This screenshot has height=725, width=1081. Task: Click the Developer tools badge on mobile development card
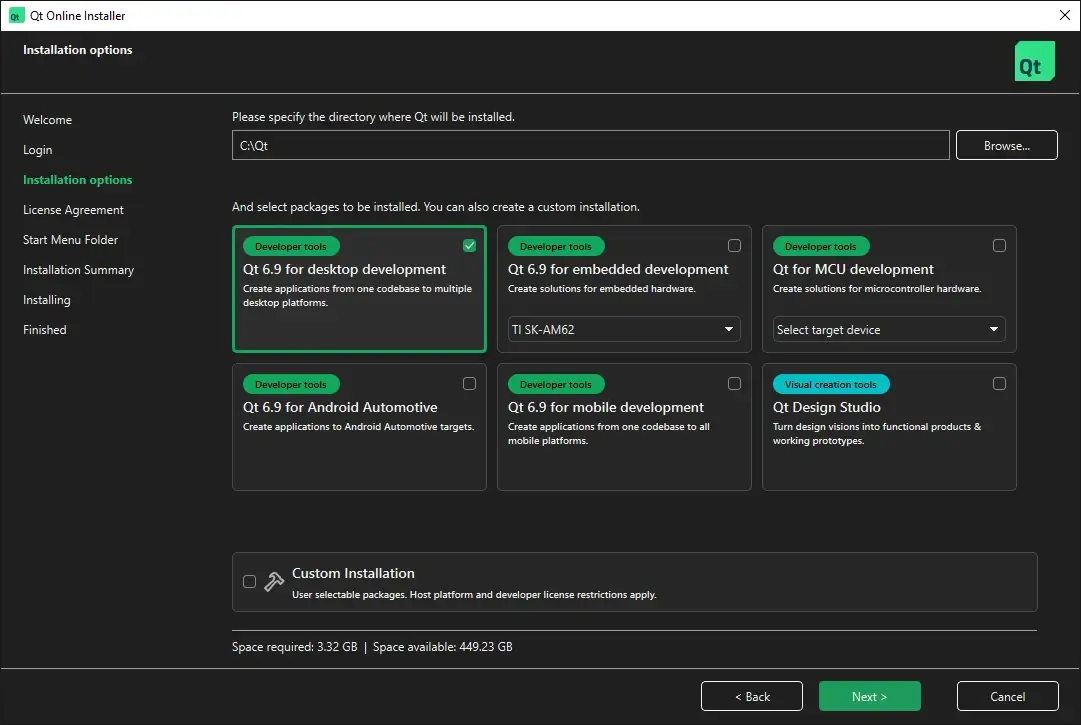(x=555, y=383)
